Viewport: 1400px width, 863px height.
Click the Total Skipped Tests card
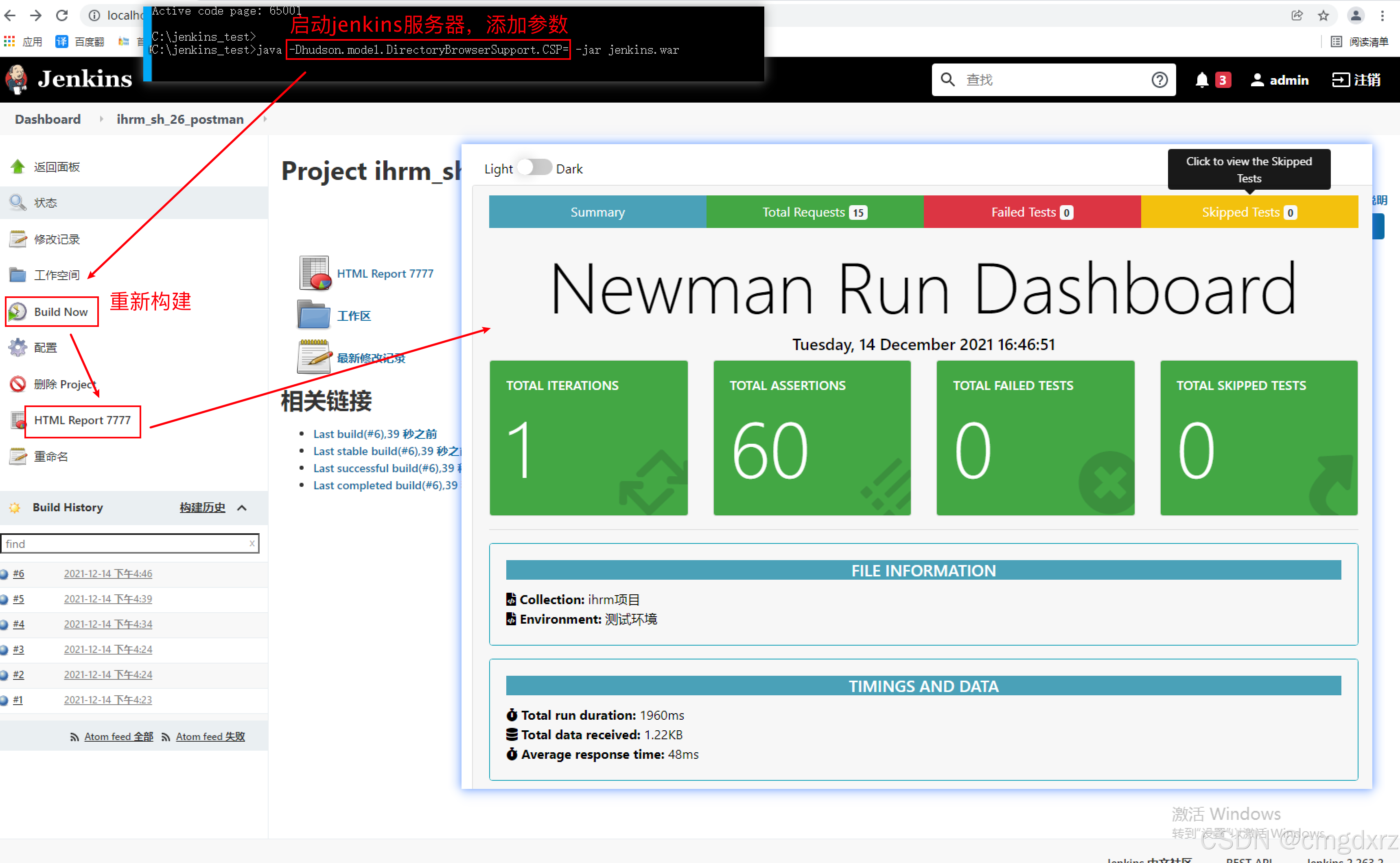point(1259,438)
